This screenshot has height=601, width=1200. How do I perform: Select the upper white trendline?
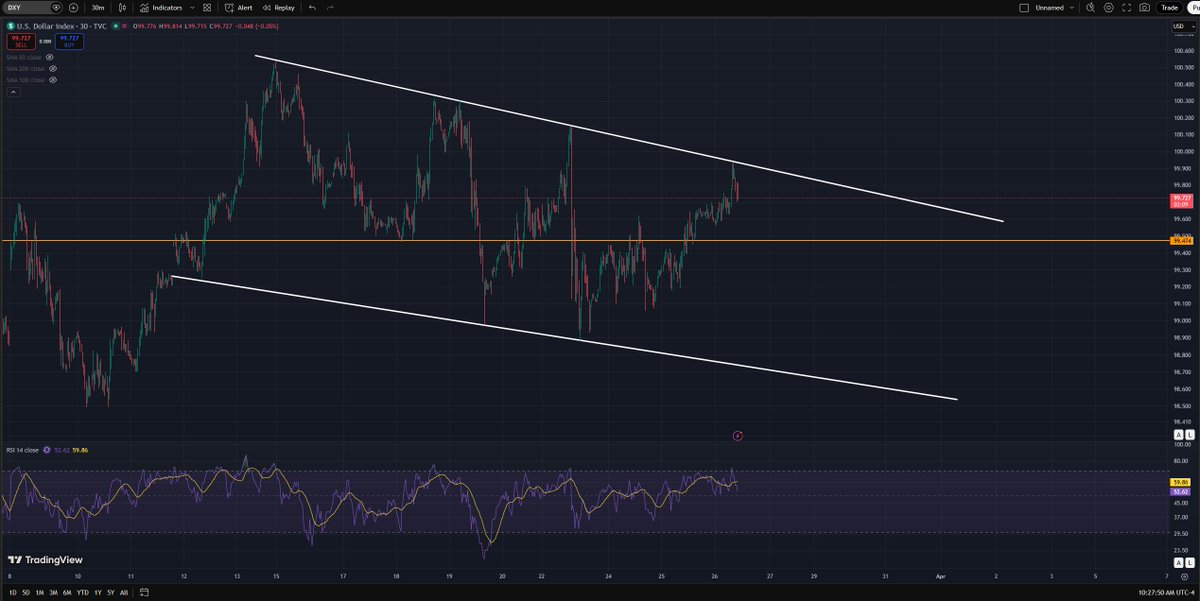(x=628, y=138)
